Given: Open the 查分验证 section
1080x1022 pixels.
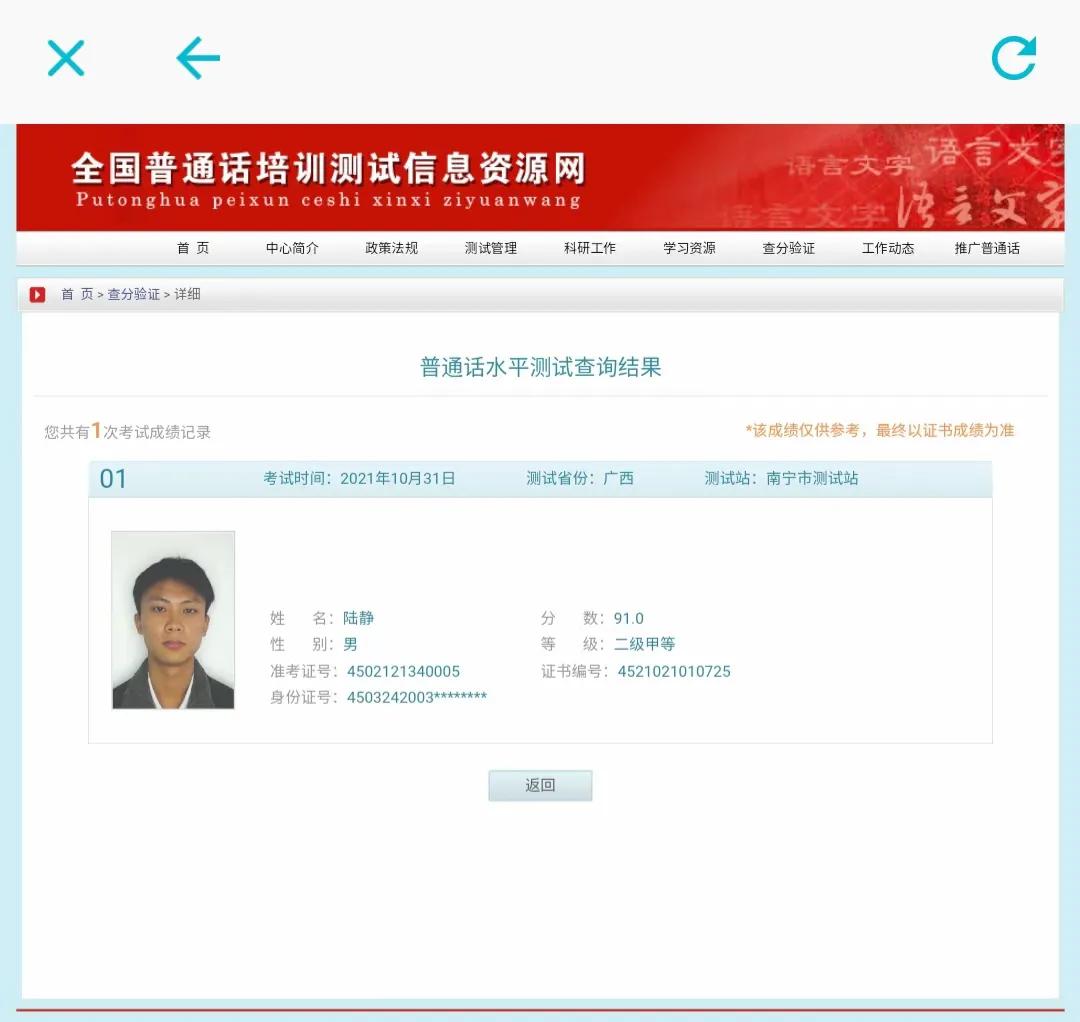Looking at the screenshot, I should pyautogui.click(x=788, y=249).
